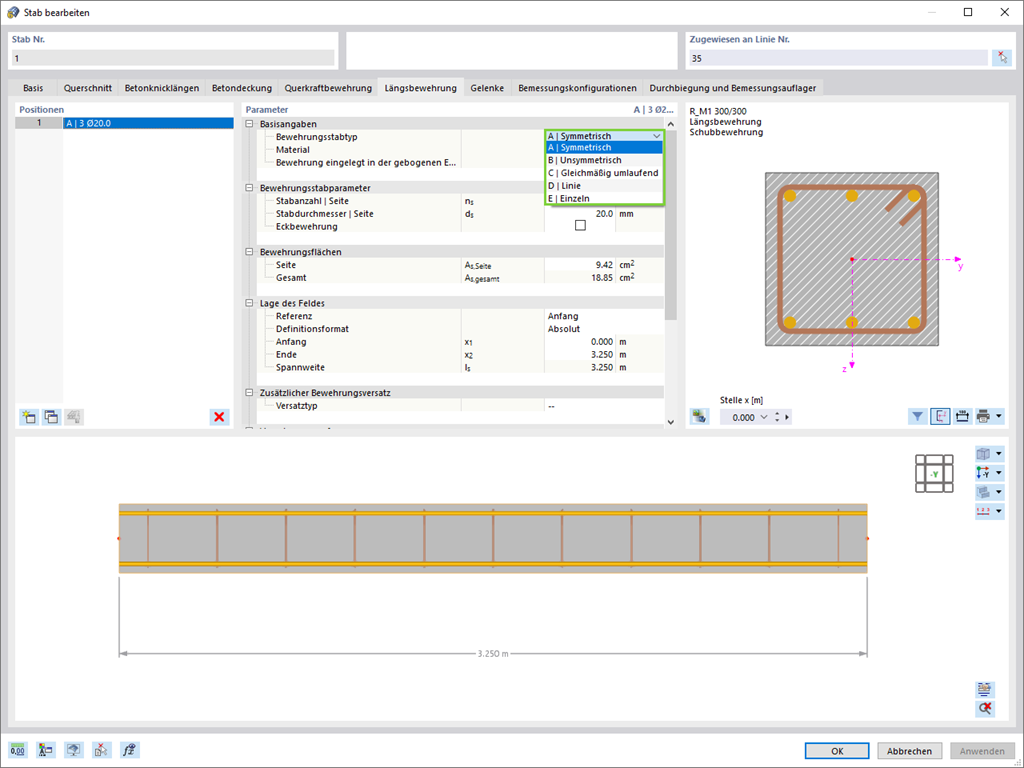Select C | Gleichmäßig umlaufend in the list
The image size is (1024, 768).
(x=605, y=173)
